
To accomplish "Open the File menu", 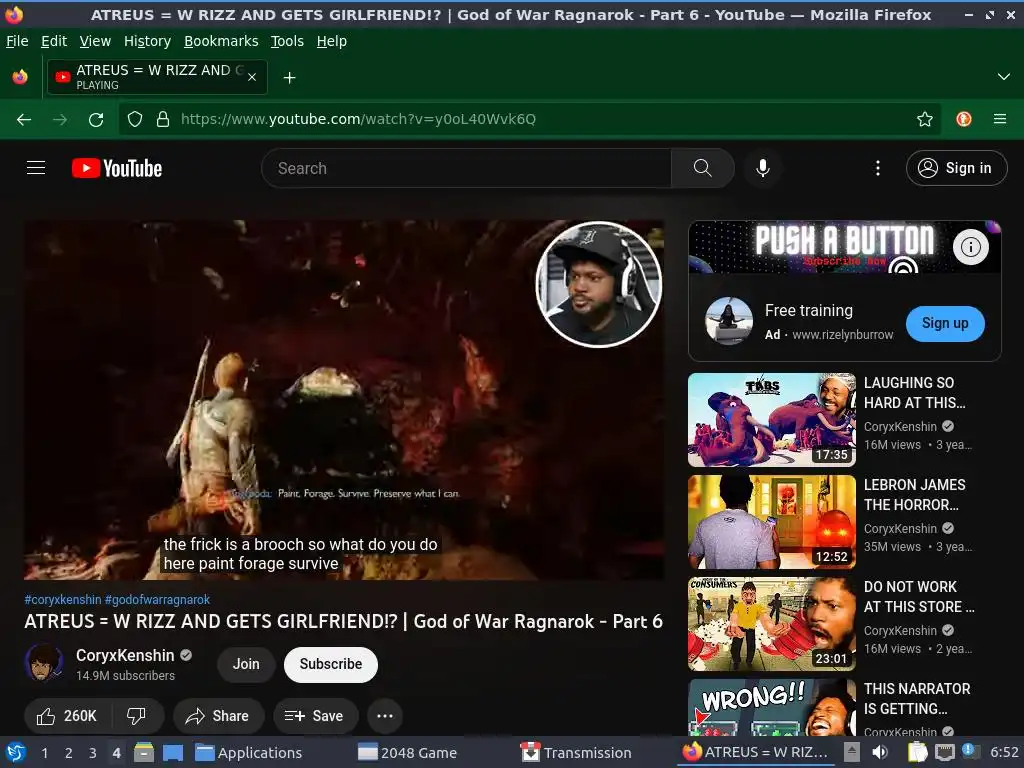I will click(x=18, y=41).
